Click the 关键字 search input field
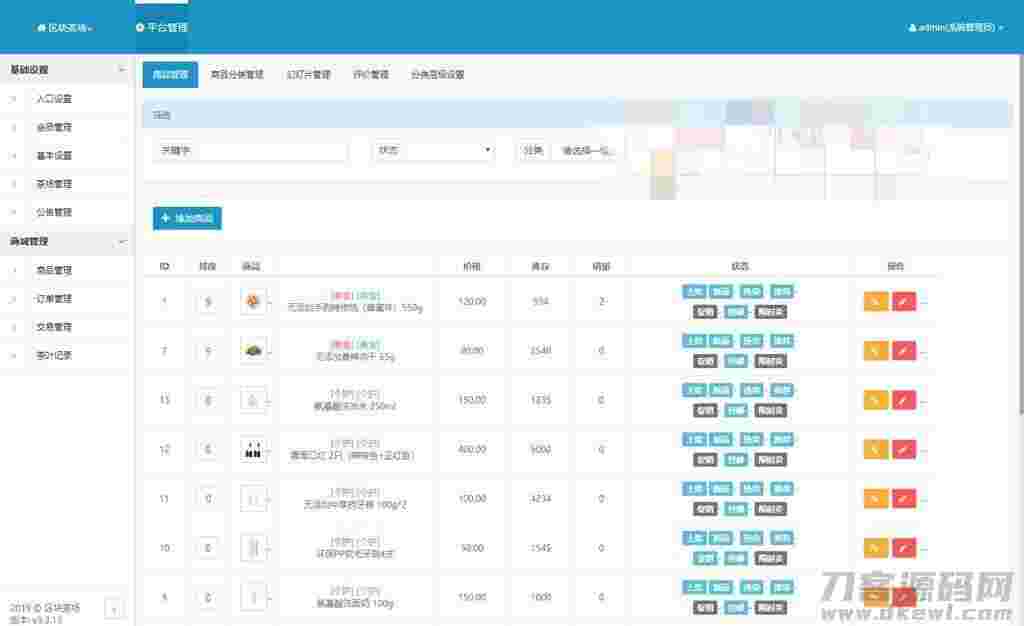 coord(272,151)
